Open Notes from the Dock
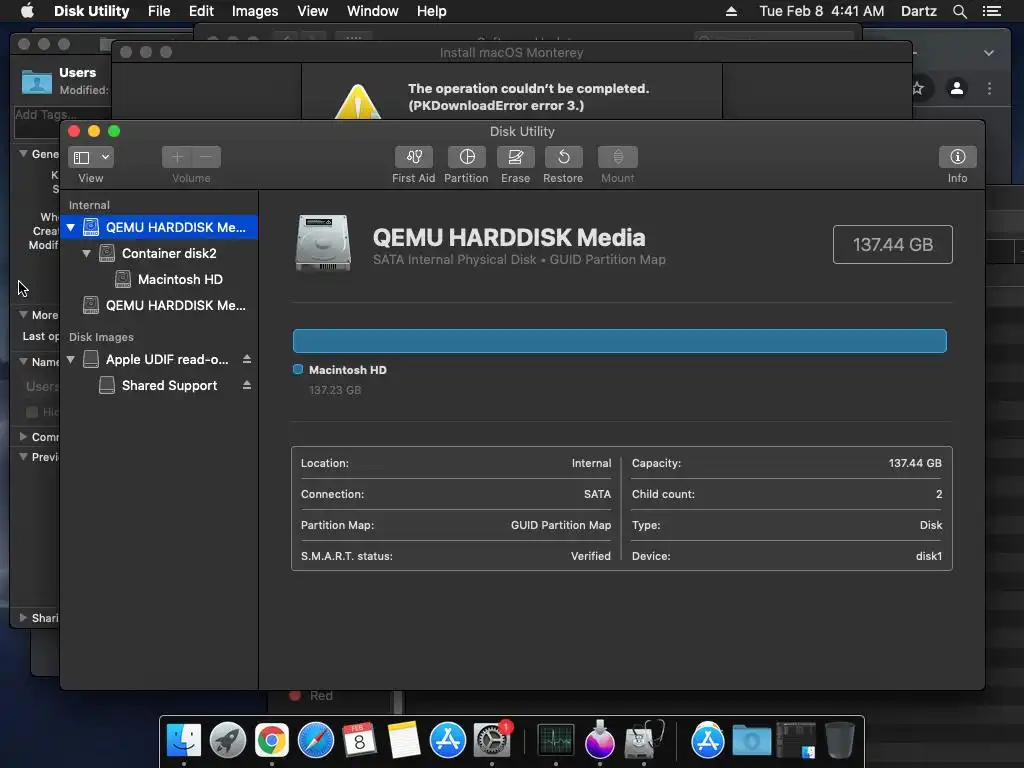 (404, 741)
